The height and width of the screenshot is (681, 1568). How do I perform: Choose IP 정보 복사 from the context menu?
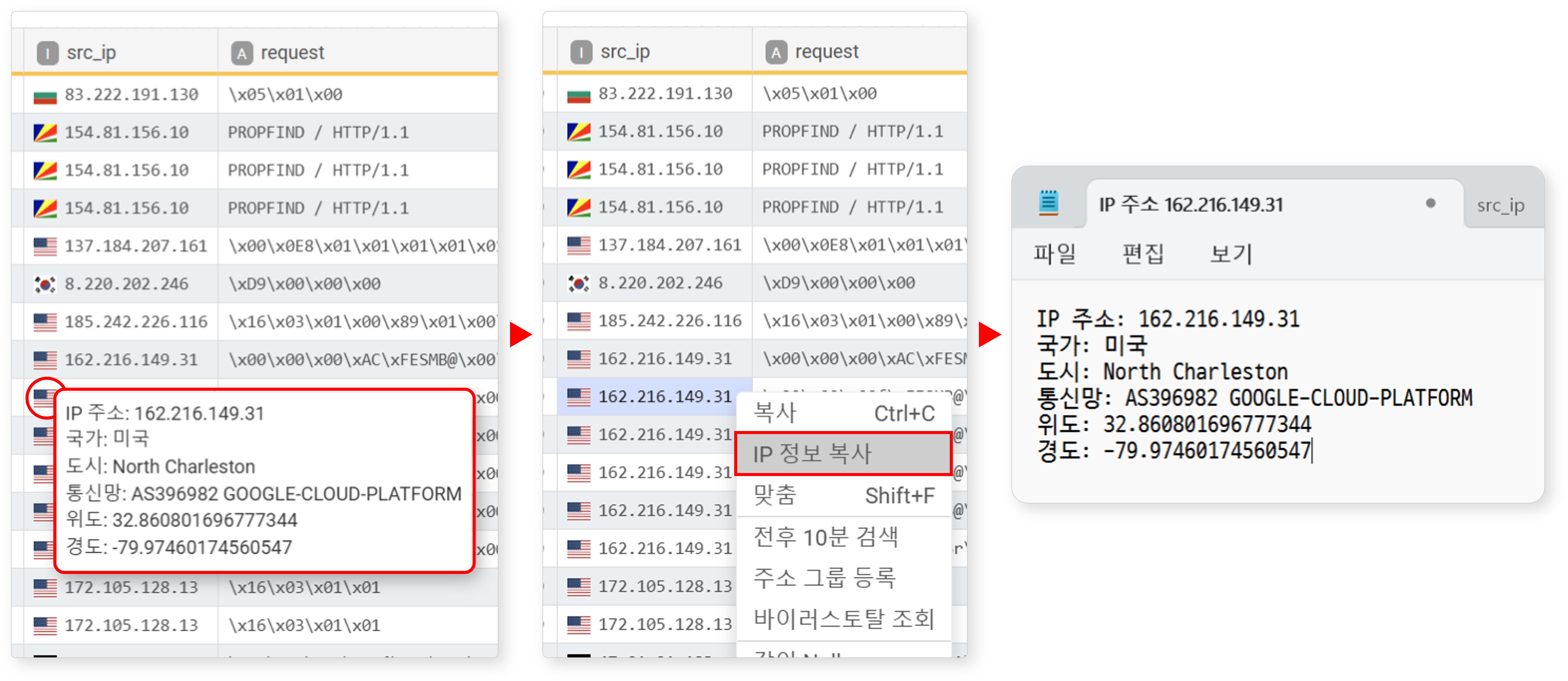pyautogui.click(x=843, y=454)
